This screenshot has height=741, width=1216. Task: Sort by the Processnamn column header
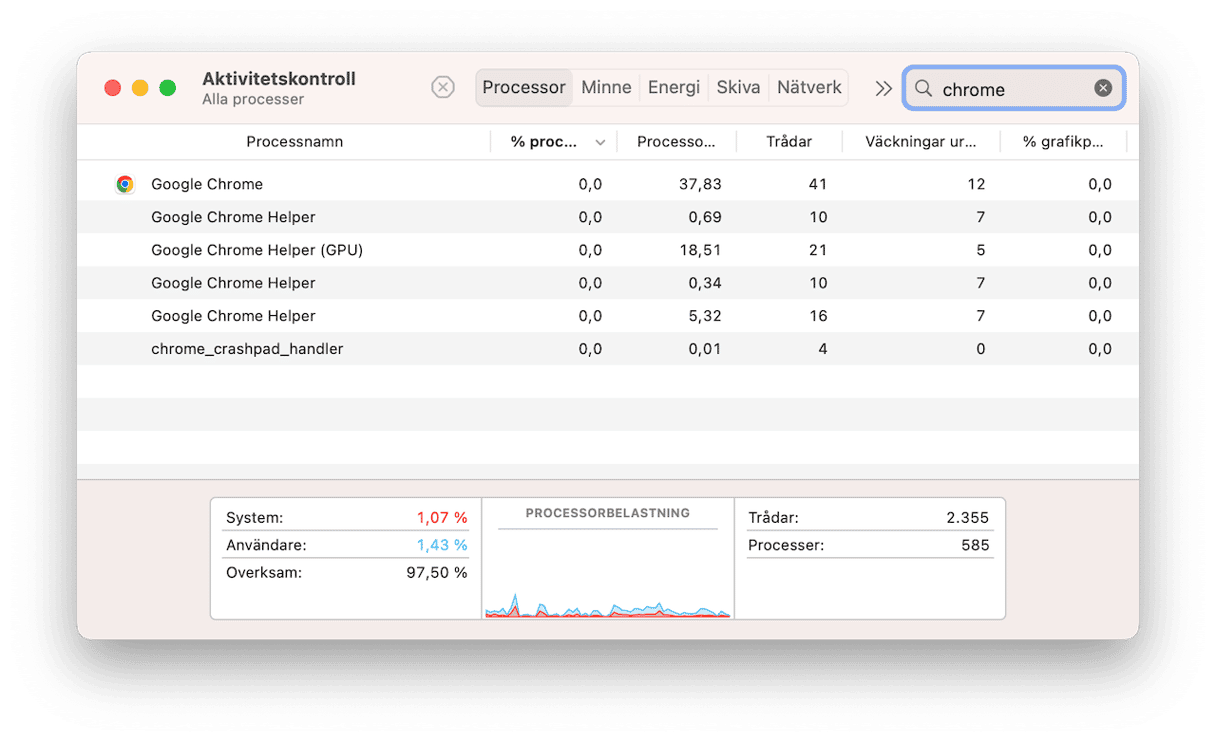(294, 142)
